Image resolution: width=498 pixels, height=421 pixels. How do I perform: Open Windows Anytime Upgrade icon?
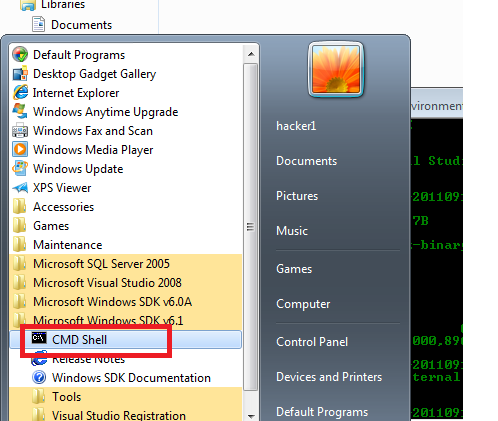(x=20, y=111)
